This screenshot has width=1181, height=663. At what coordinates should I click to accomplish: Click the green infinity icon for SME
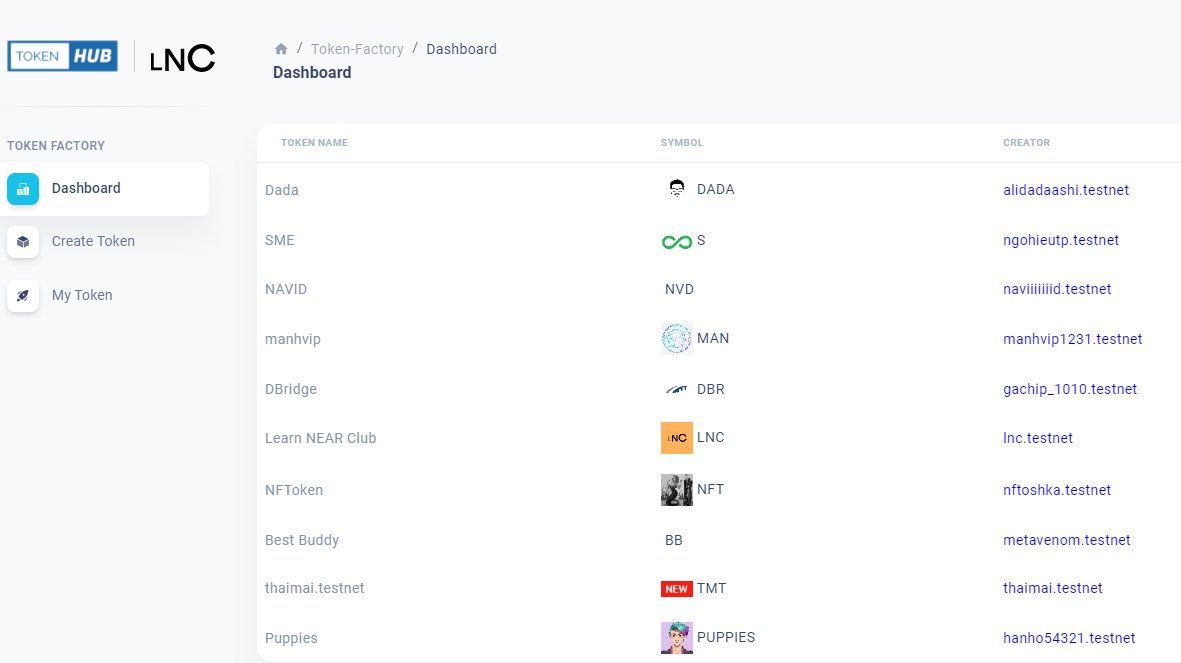click(x=677, y=241)
